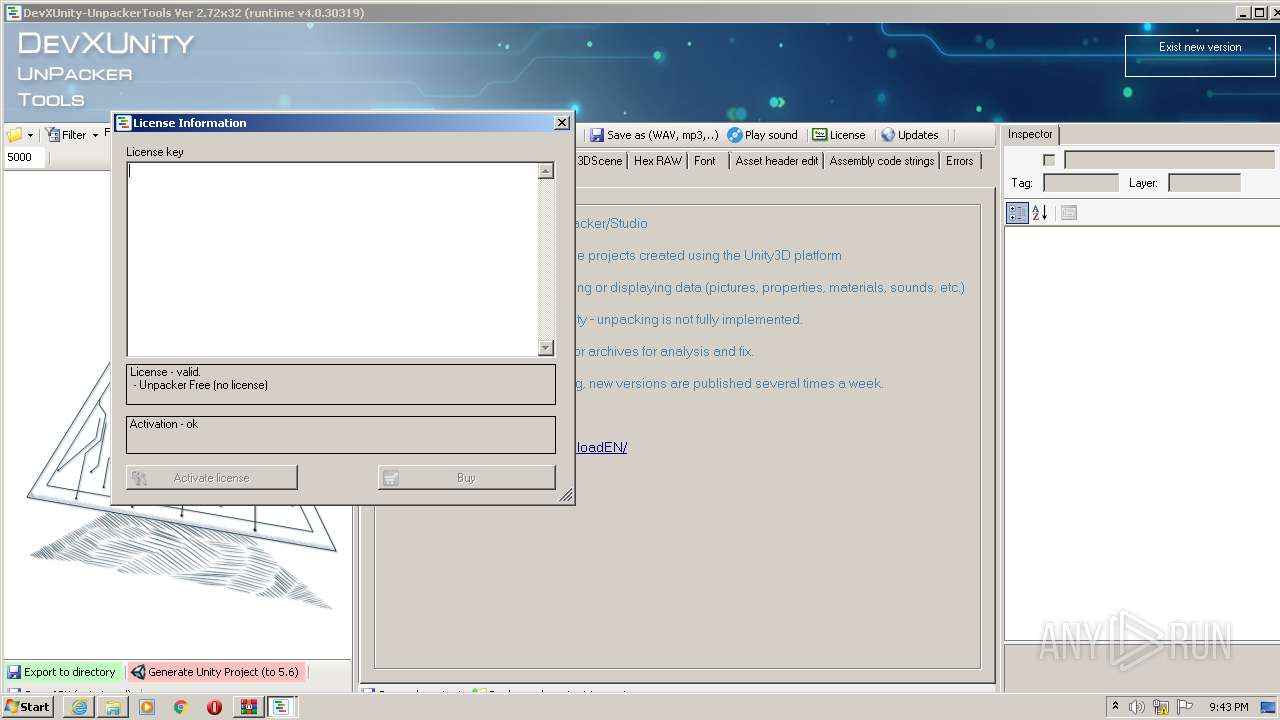The image size is (1280, 720).
Task: Open WinRAR from the taskbar
Action: (248, 707)
